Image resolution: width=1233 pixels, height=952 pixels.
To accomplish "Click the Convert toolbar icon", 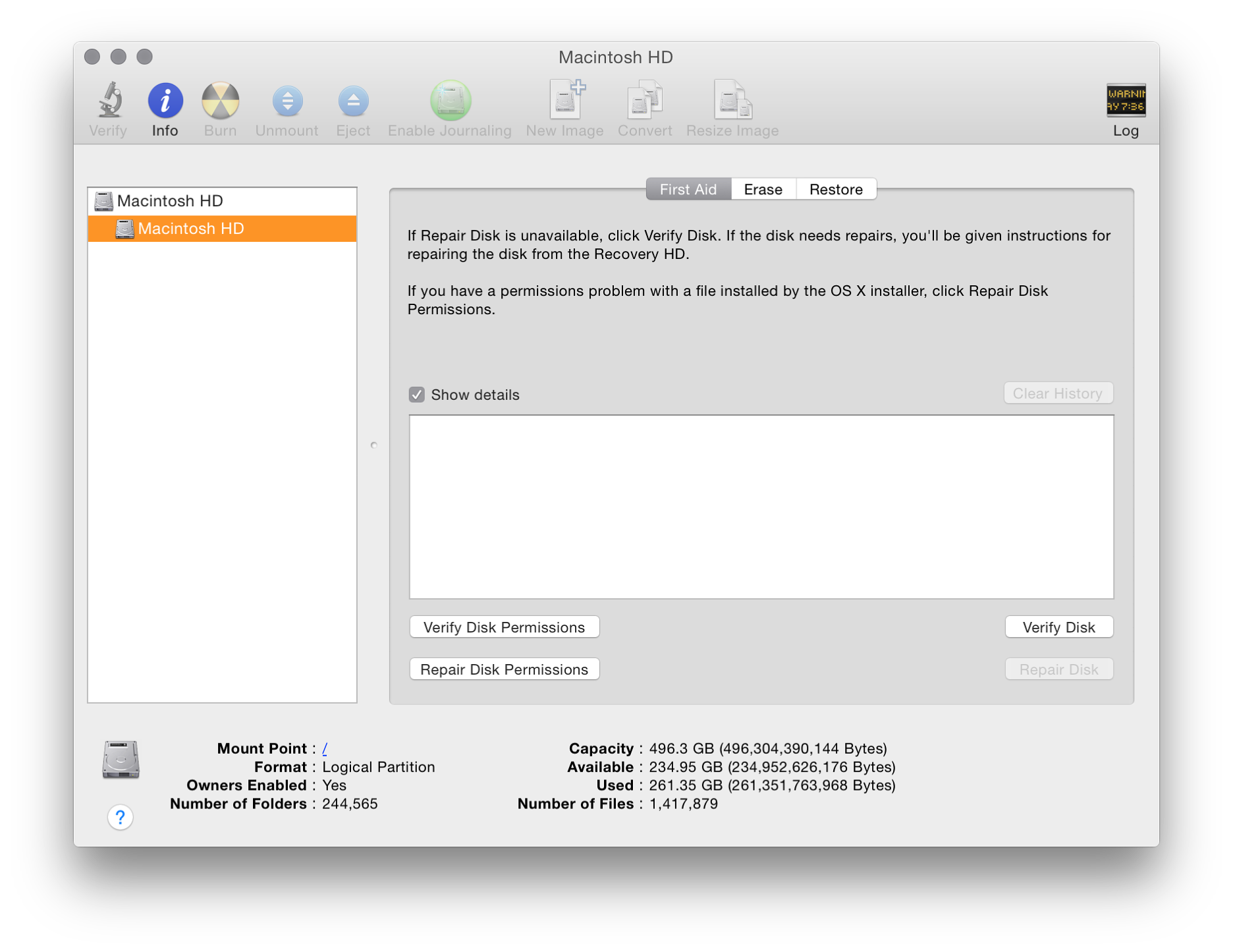I will point(644,100).
